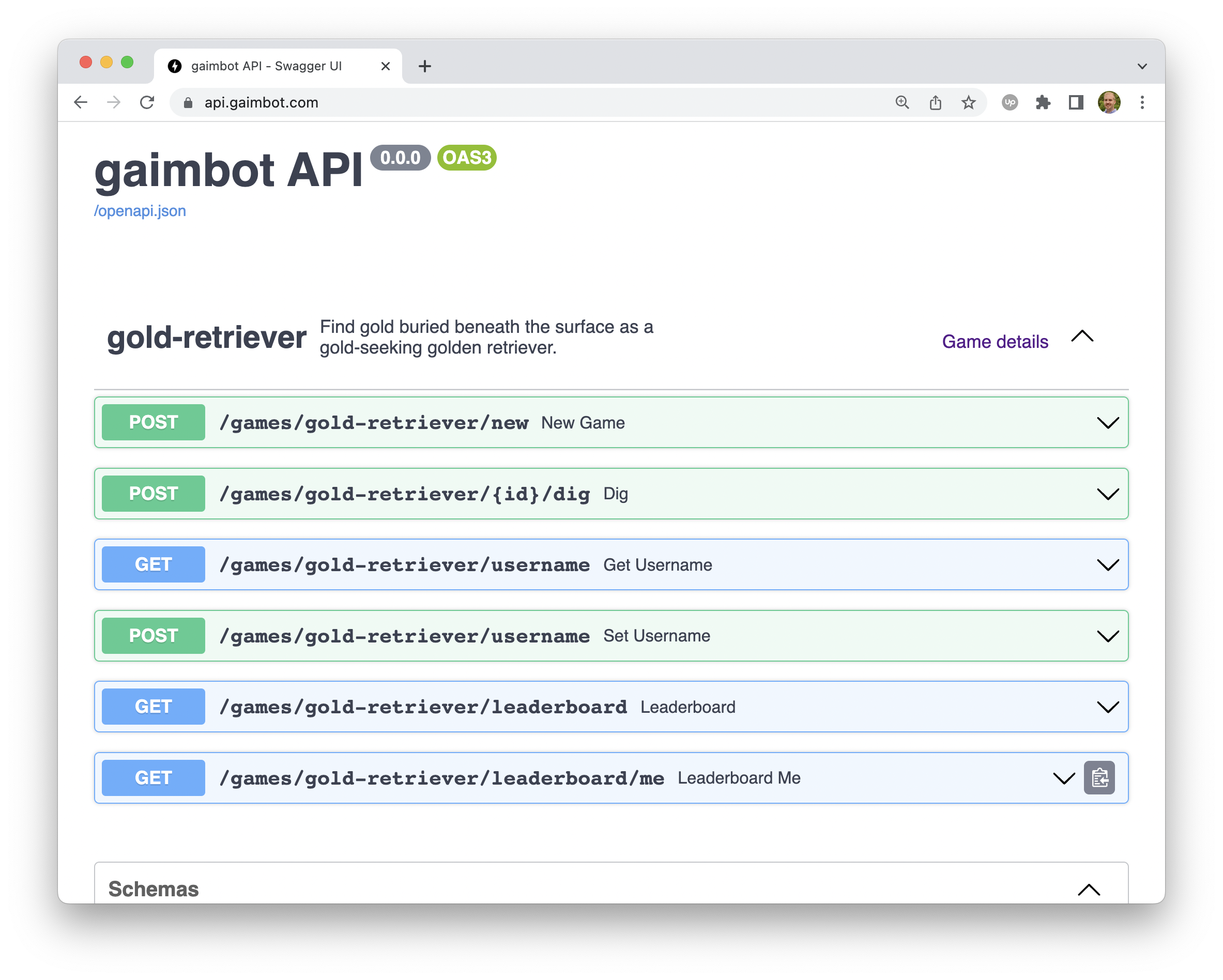
Task: Click the POST badge for Set Username
Action: point(153,636)
